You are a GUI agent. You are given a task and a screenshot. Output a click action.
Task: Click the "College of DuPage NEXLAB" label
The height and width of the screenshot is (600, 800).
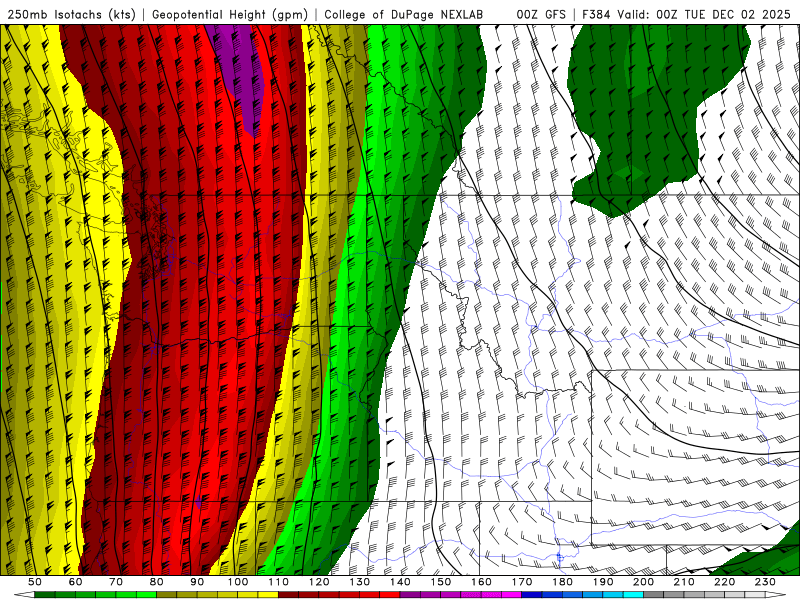tap(404, 14)
